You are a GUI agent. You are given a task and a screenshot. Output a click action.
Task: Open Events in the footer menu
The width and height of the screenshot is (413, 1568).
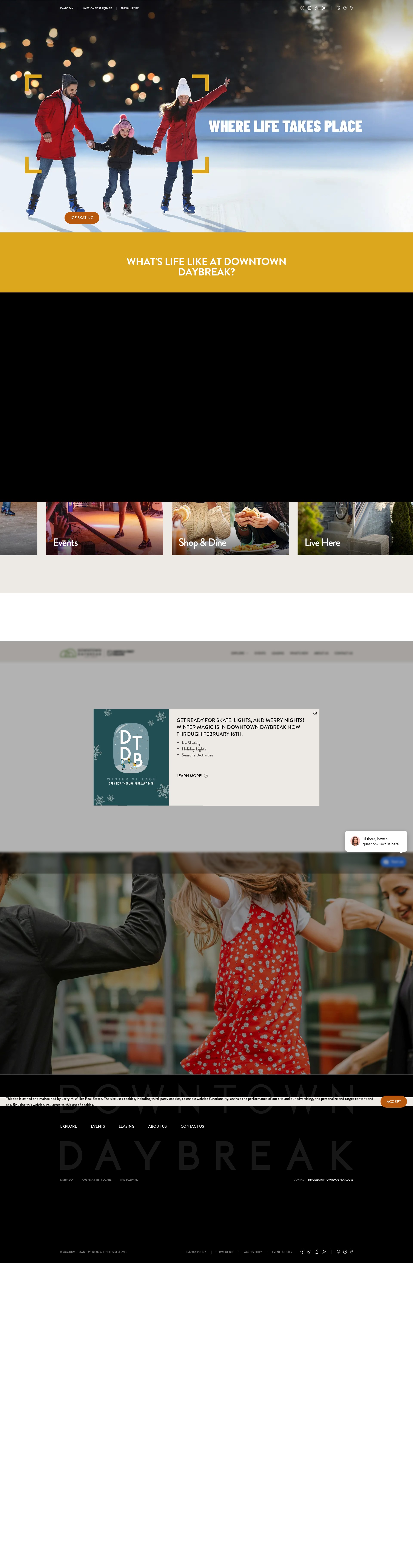[x=98, y=1126]
